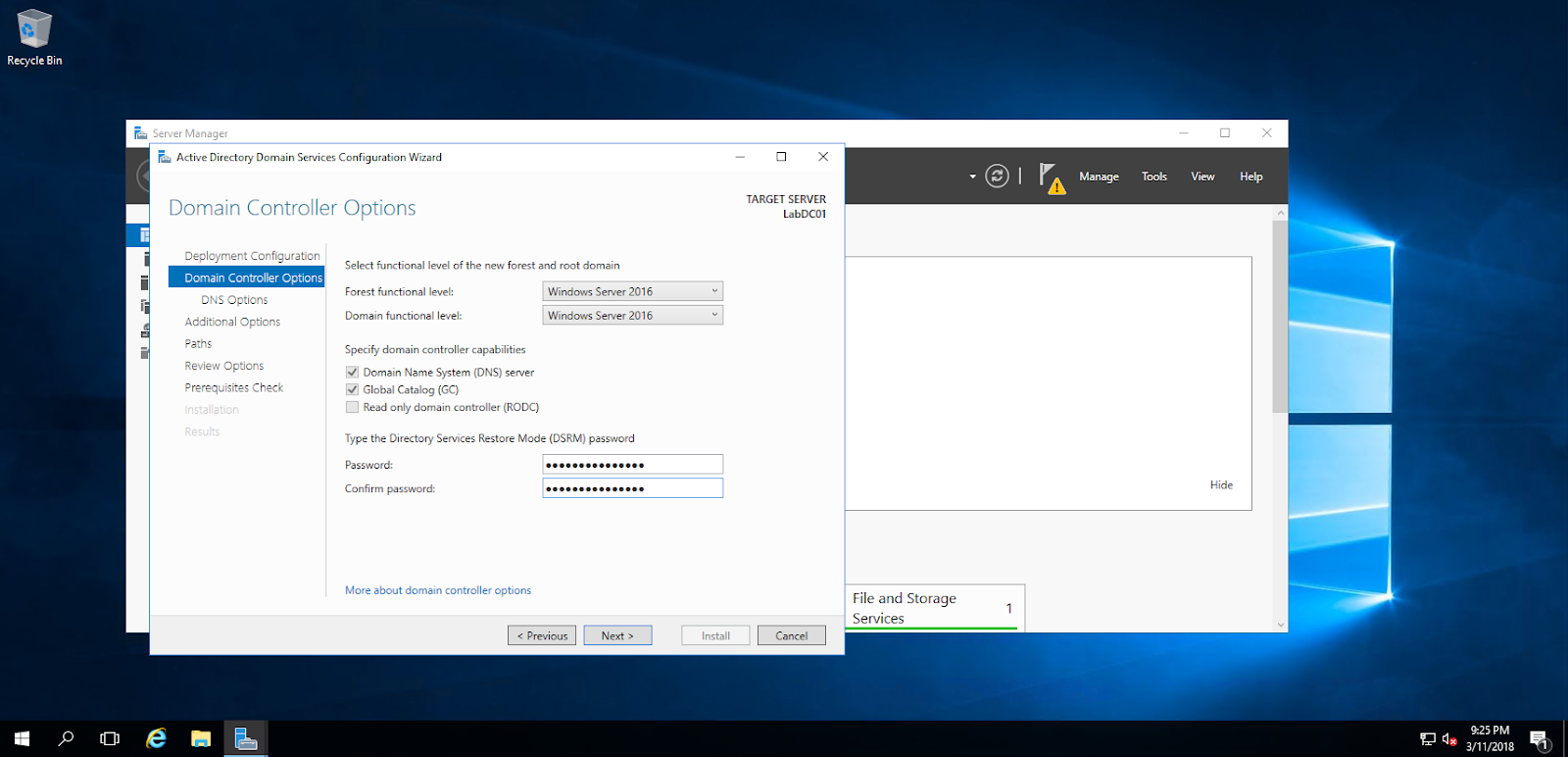Close the AD DS Configuration Wizard
This screenshot has height=757, width=1568.
823,157
